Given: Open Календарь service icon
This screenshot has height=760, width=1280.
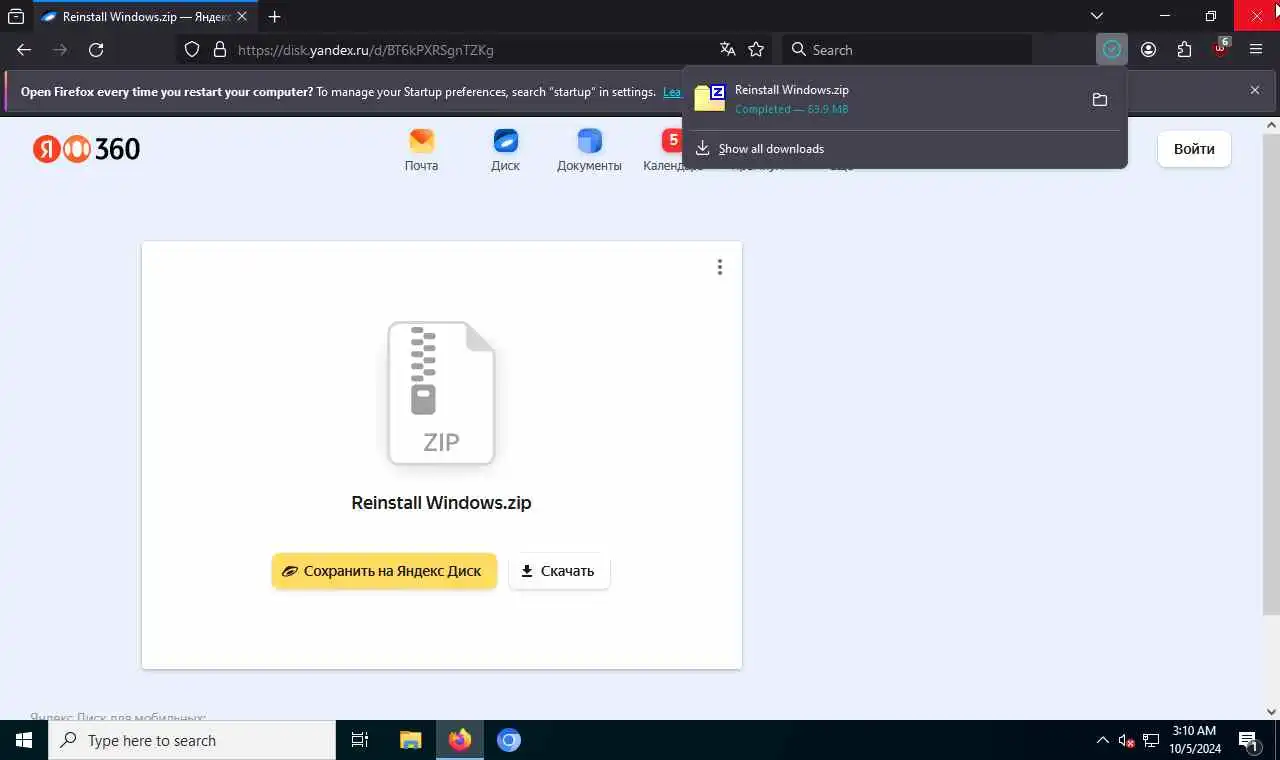Looking at the screenshot, I should [x=671, y=150].
